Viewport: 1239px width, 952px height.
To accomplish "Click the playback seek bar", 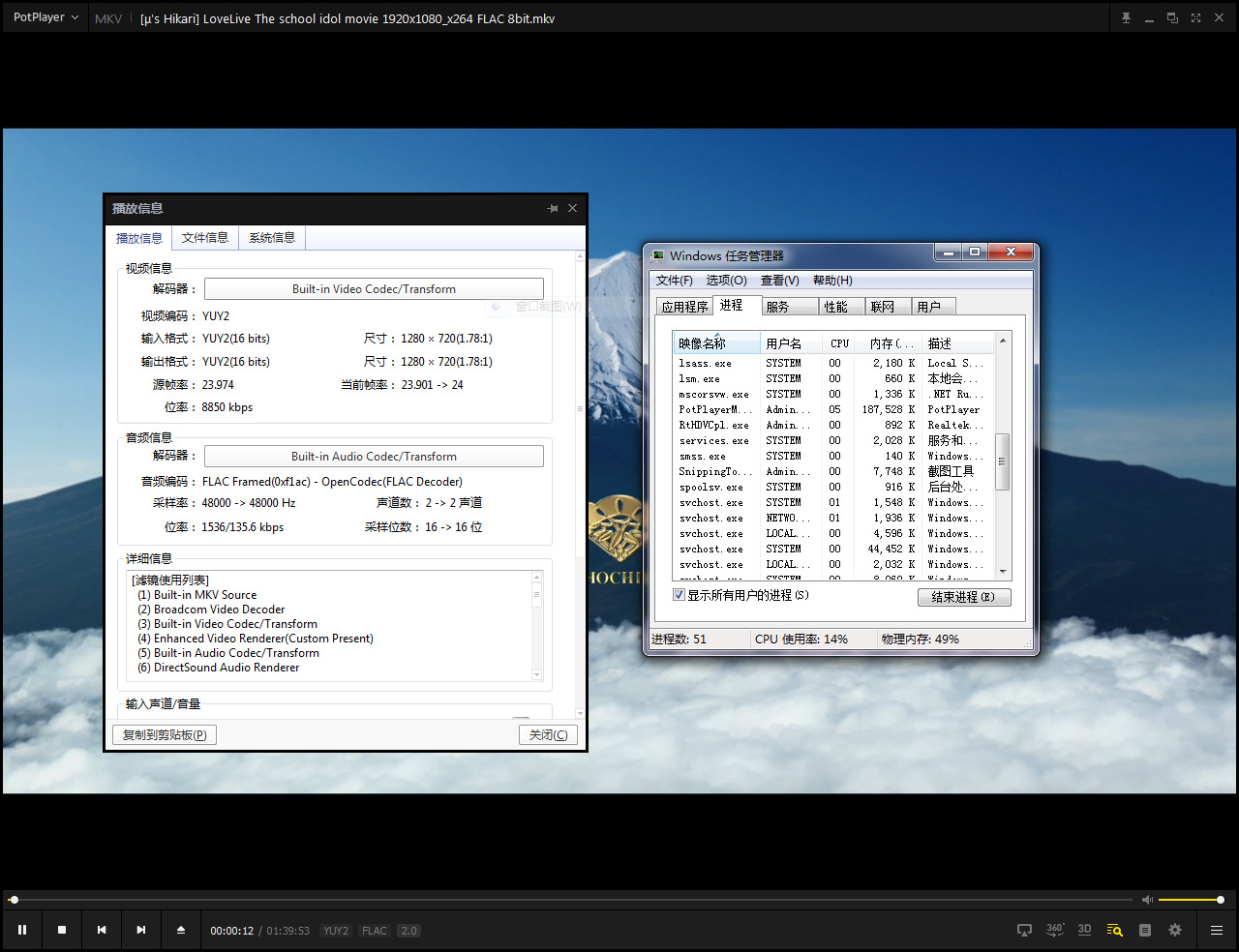I will [x=571, y=900].
